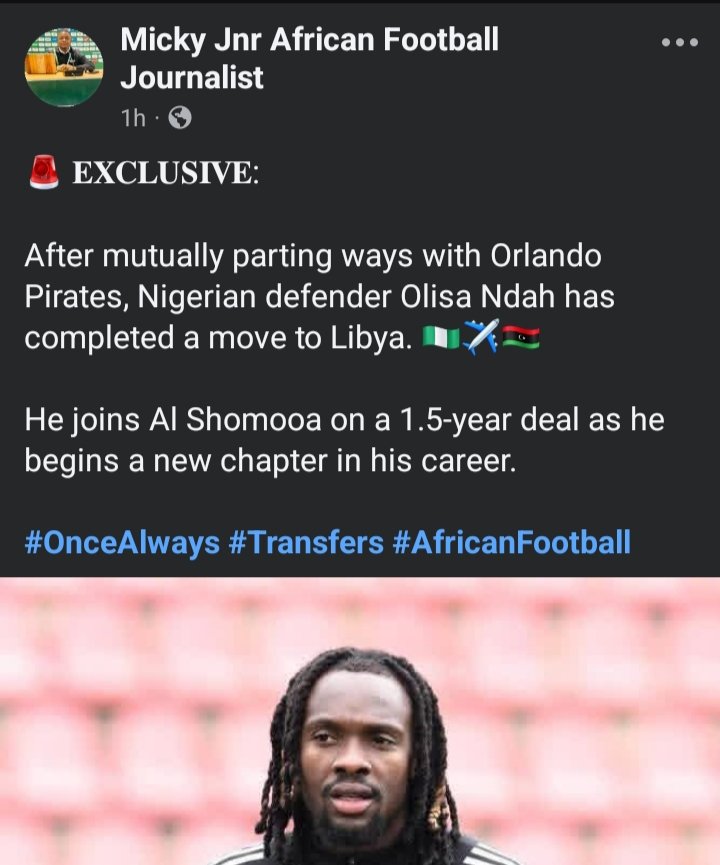Click the "EXCLUSIVE" heading text
The width and height of the screenshot is (720, 865).
[164, 174]
